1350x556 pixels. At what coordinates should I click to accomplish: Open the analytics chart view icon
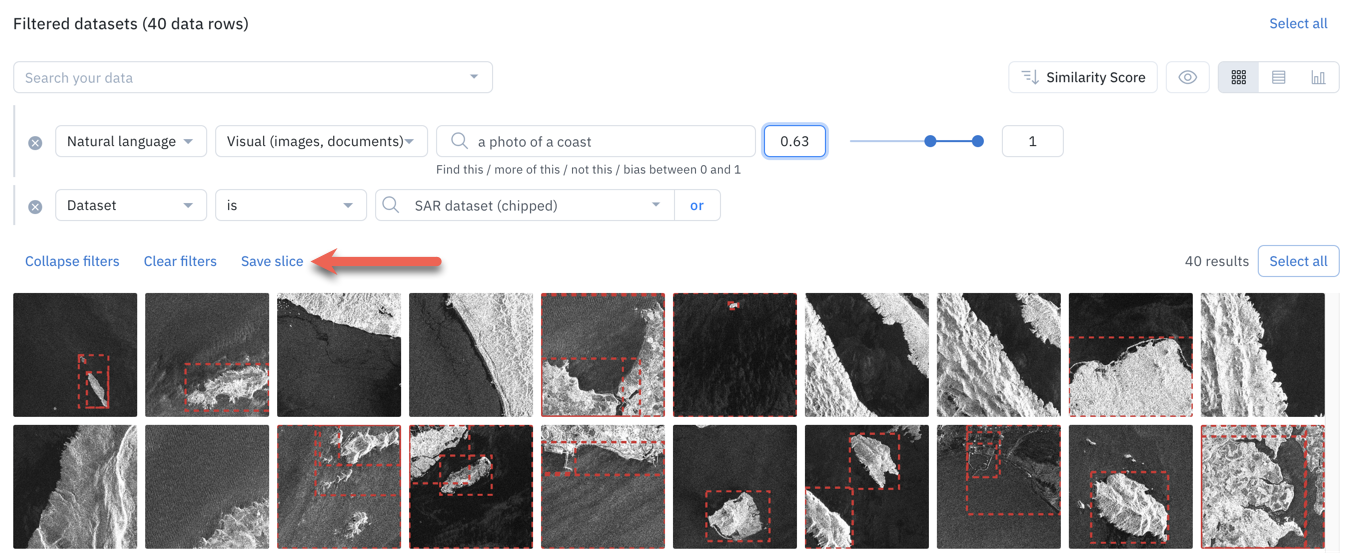[x=1318, y=77]
